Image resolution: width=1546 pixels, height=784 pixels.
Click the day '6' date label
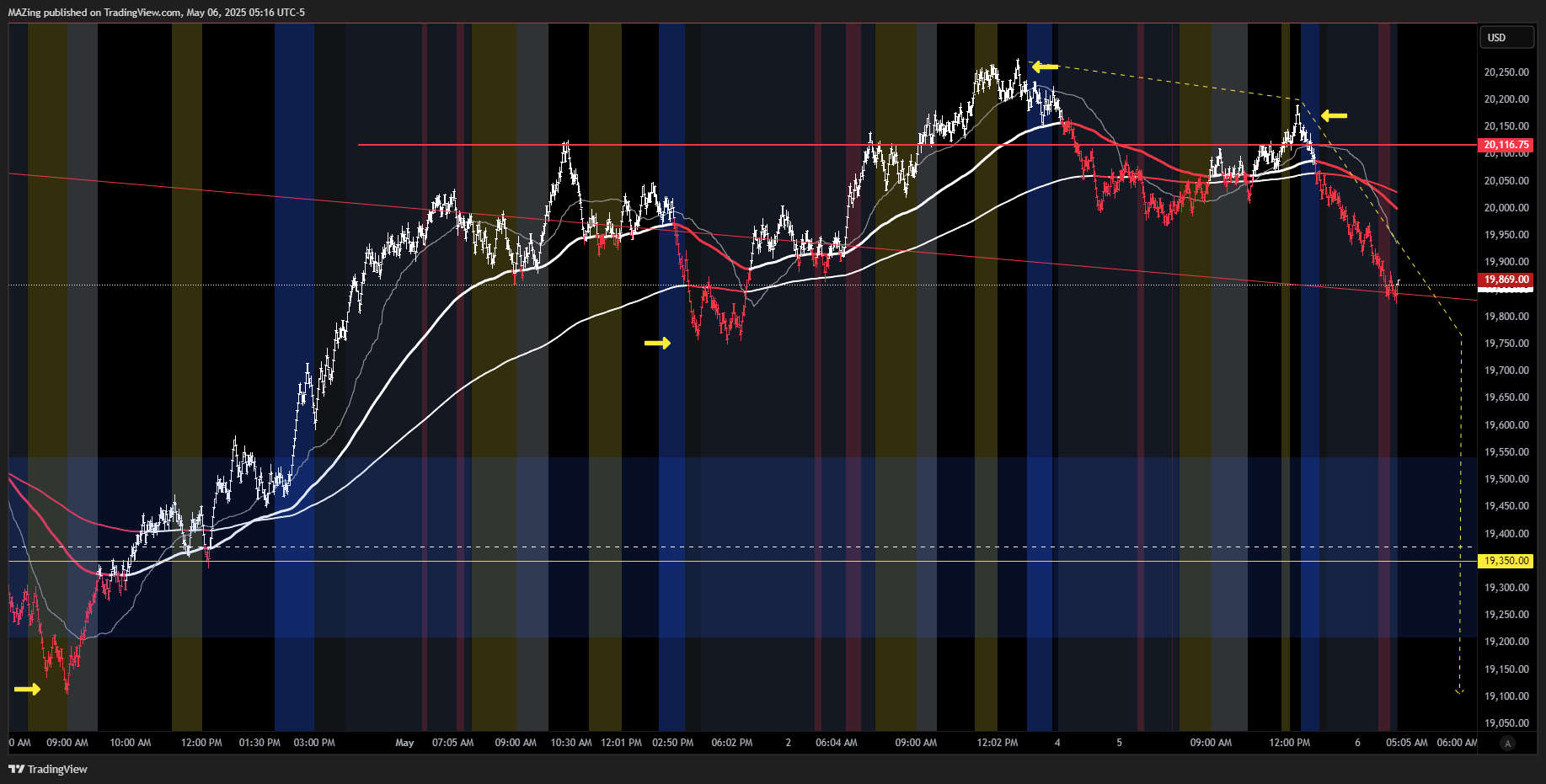1357,743
